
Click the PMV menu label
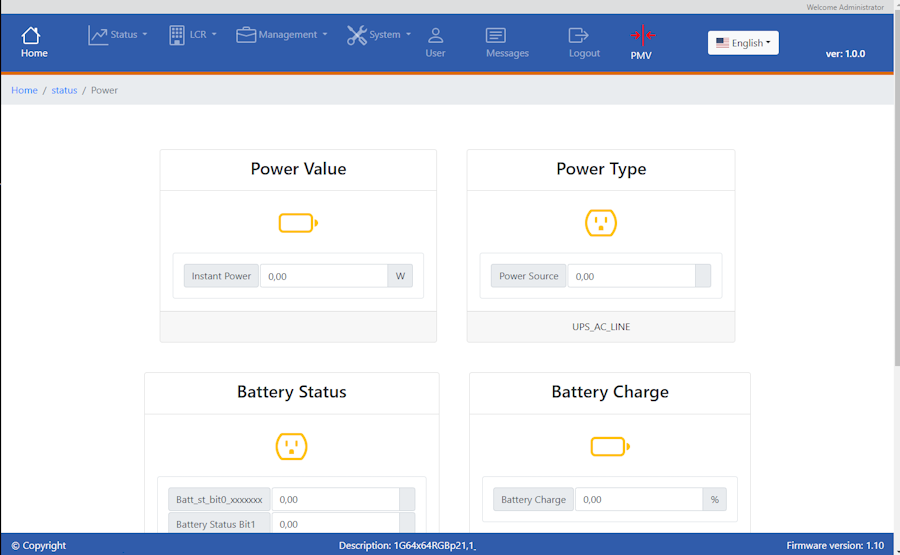click(641, 56)
